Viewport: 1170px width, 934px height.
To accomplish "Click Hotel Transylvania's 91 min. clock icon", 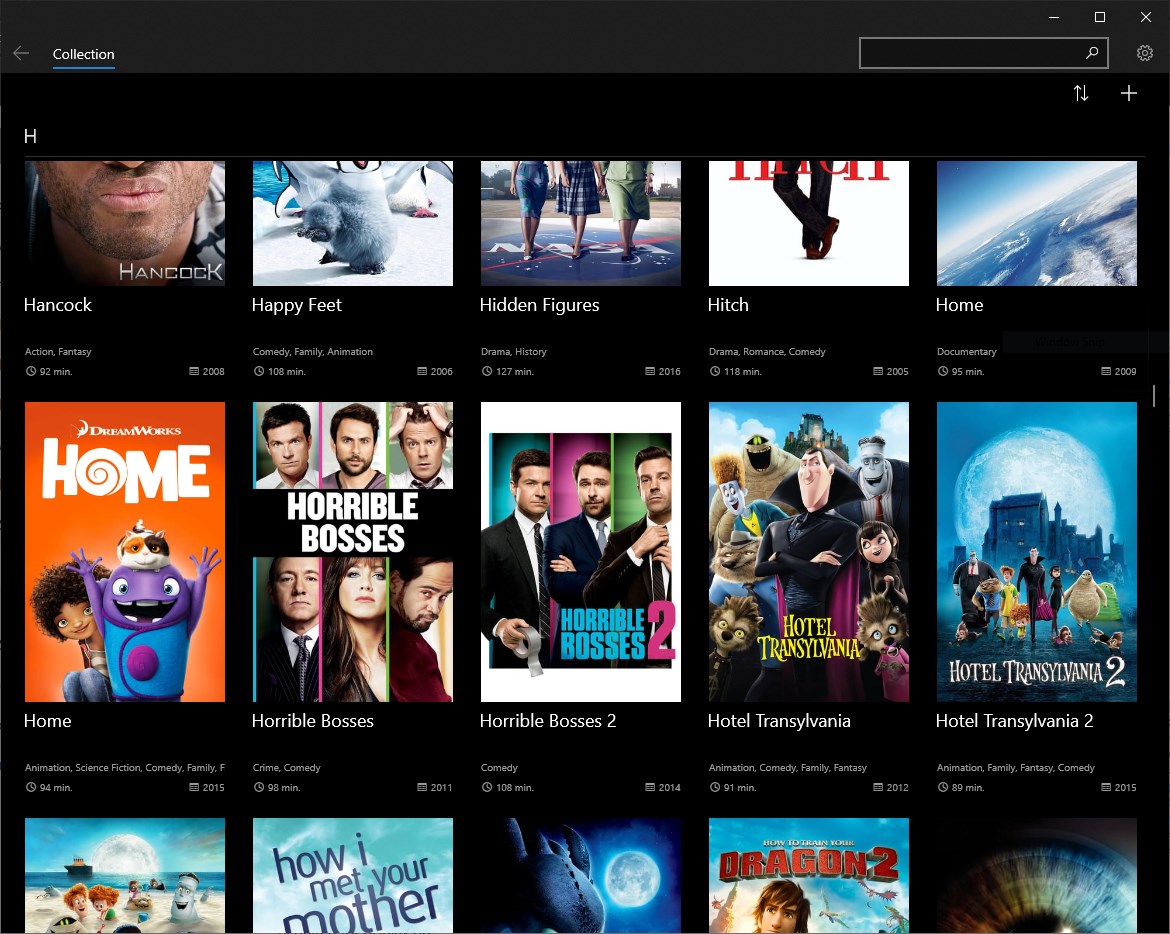I will pyautogui.click(x=715, y=787).
